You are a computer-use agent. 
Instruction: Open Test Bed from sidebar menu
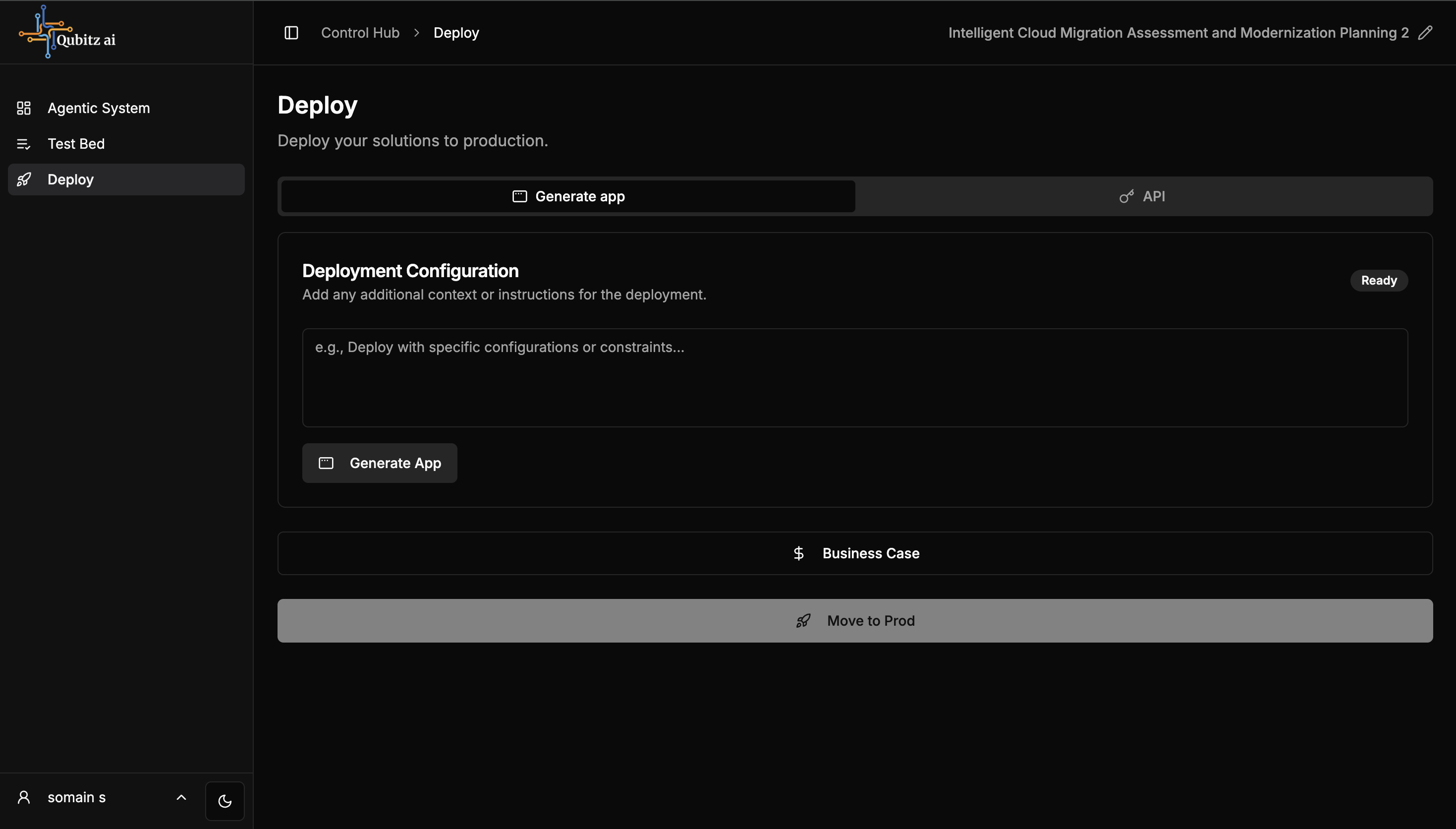[x=76, y=144]
